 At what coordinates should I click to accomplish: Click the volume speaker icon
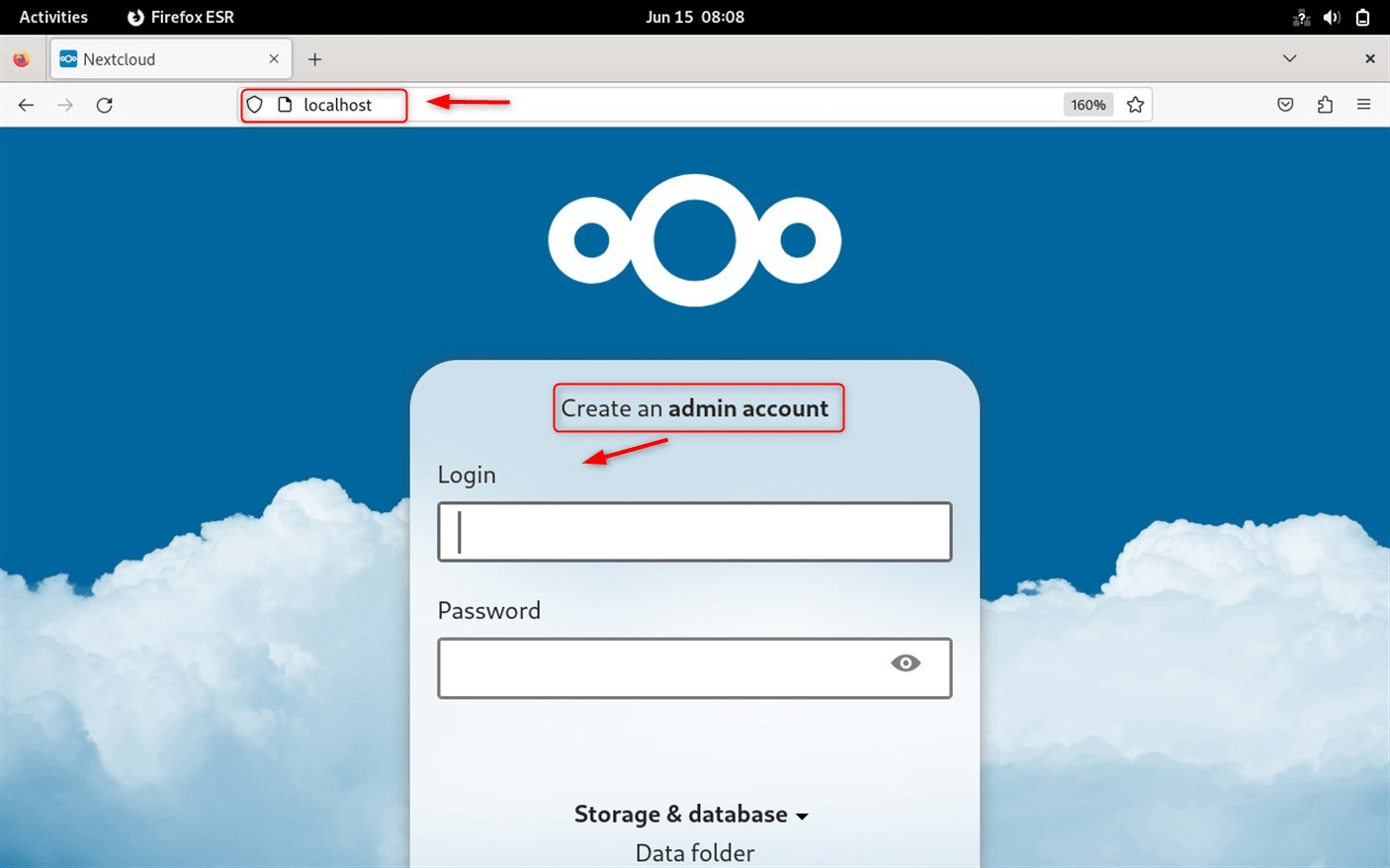[x=1332, y=17]
